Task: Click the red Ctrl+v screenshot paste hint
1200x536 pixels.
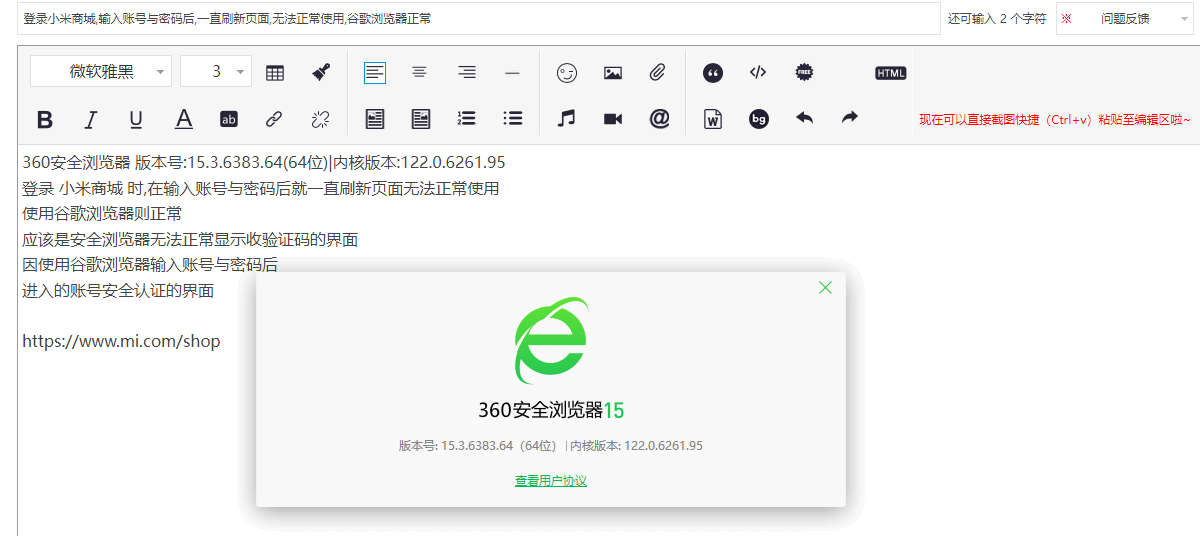Action: coord(1055,119)
